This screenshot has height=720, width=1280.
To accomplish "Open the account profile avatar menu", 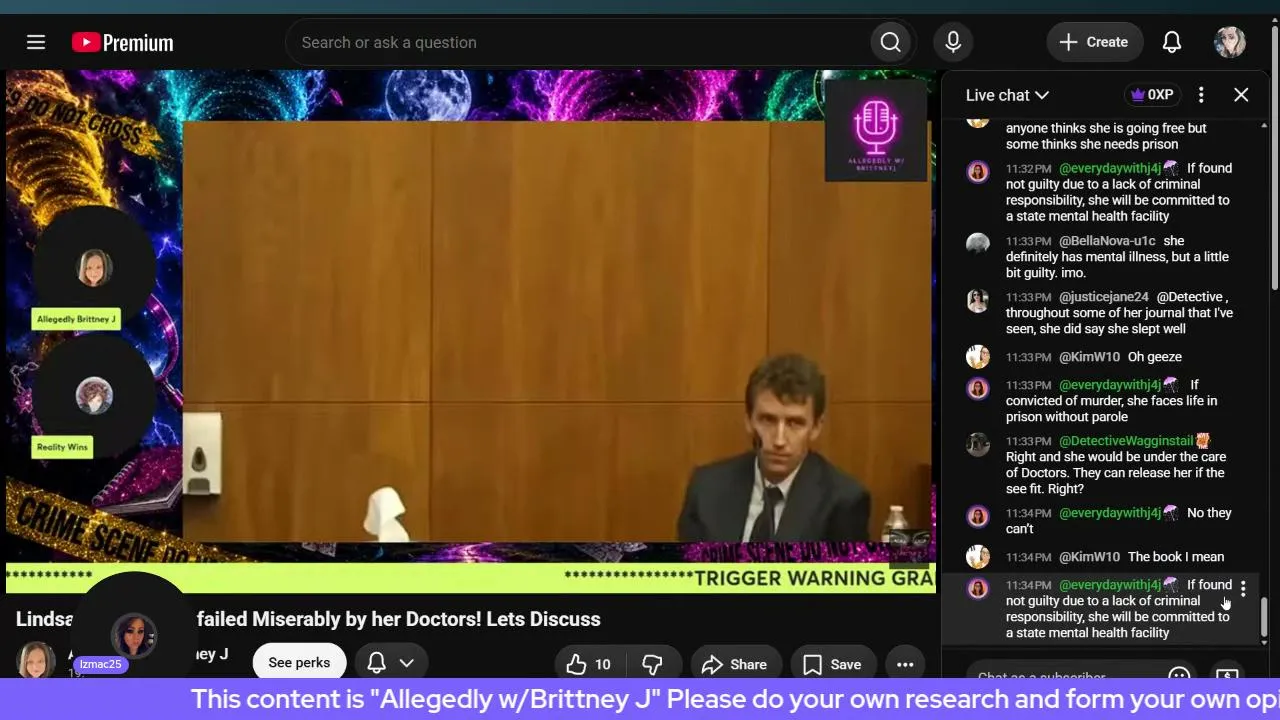I will coord(1230,42).
